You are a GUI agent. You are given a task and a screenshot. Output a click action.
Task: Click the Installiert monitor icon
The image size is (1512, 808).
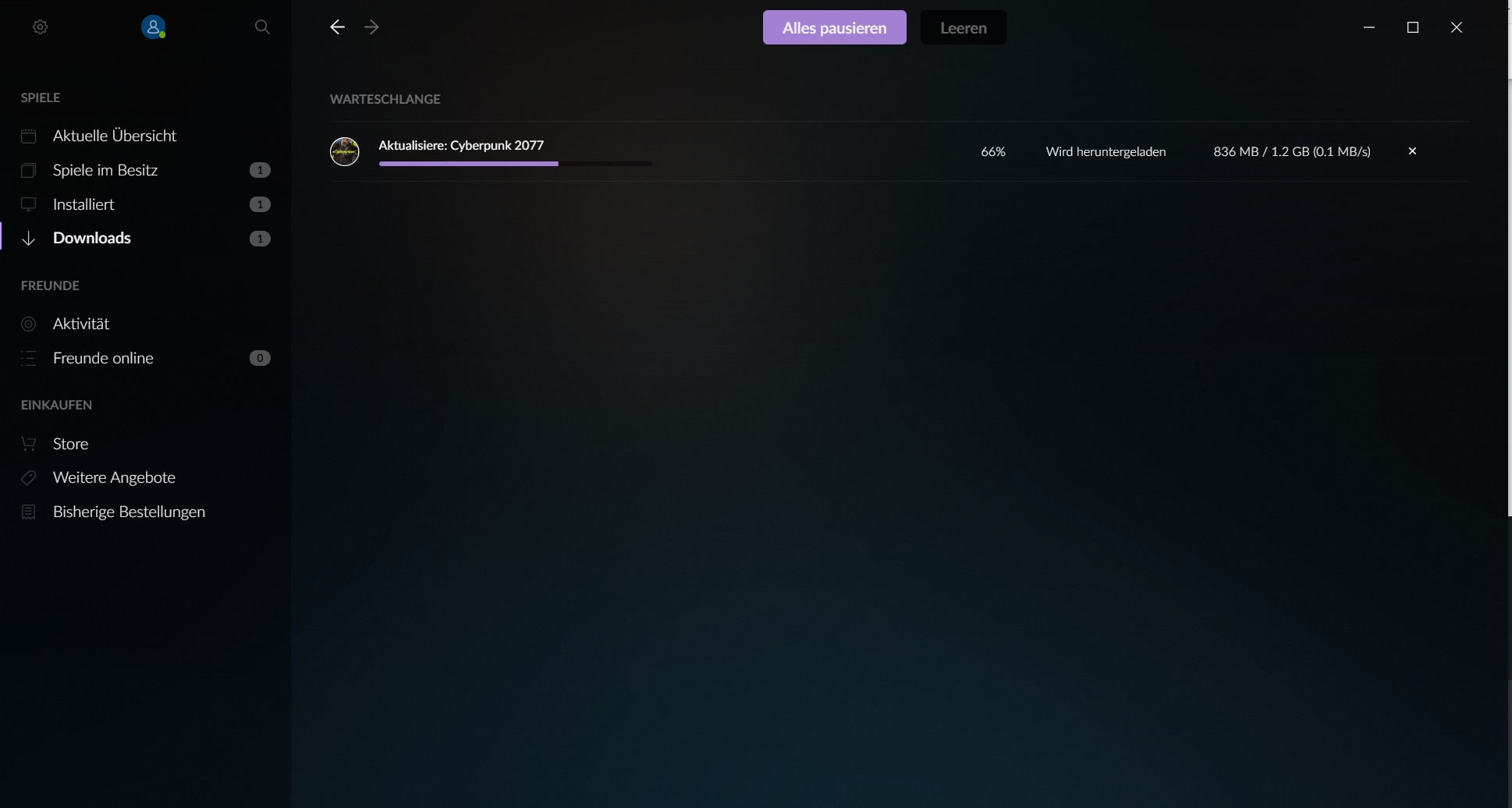point(29,204)
